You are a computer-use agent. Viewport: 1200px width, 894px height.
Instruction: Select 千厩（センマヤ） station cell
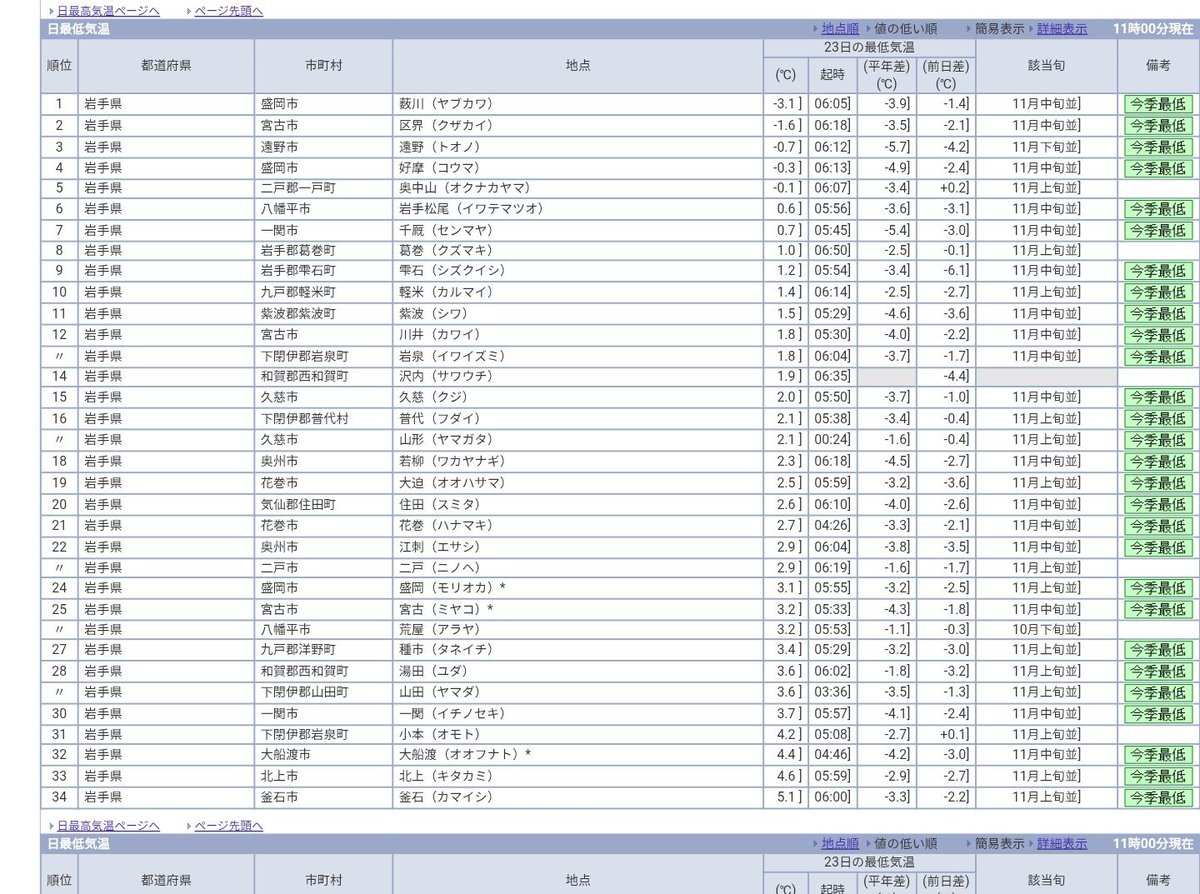coord(578,230)
